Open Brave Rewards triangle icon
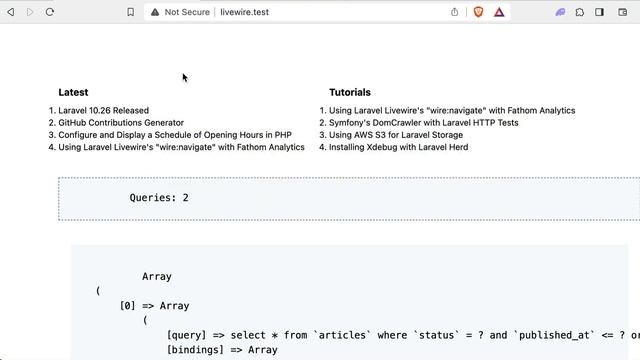 point(499,12)
